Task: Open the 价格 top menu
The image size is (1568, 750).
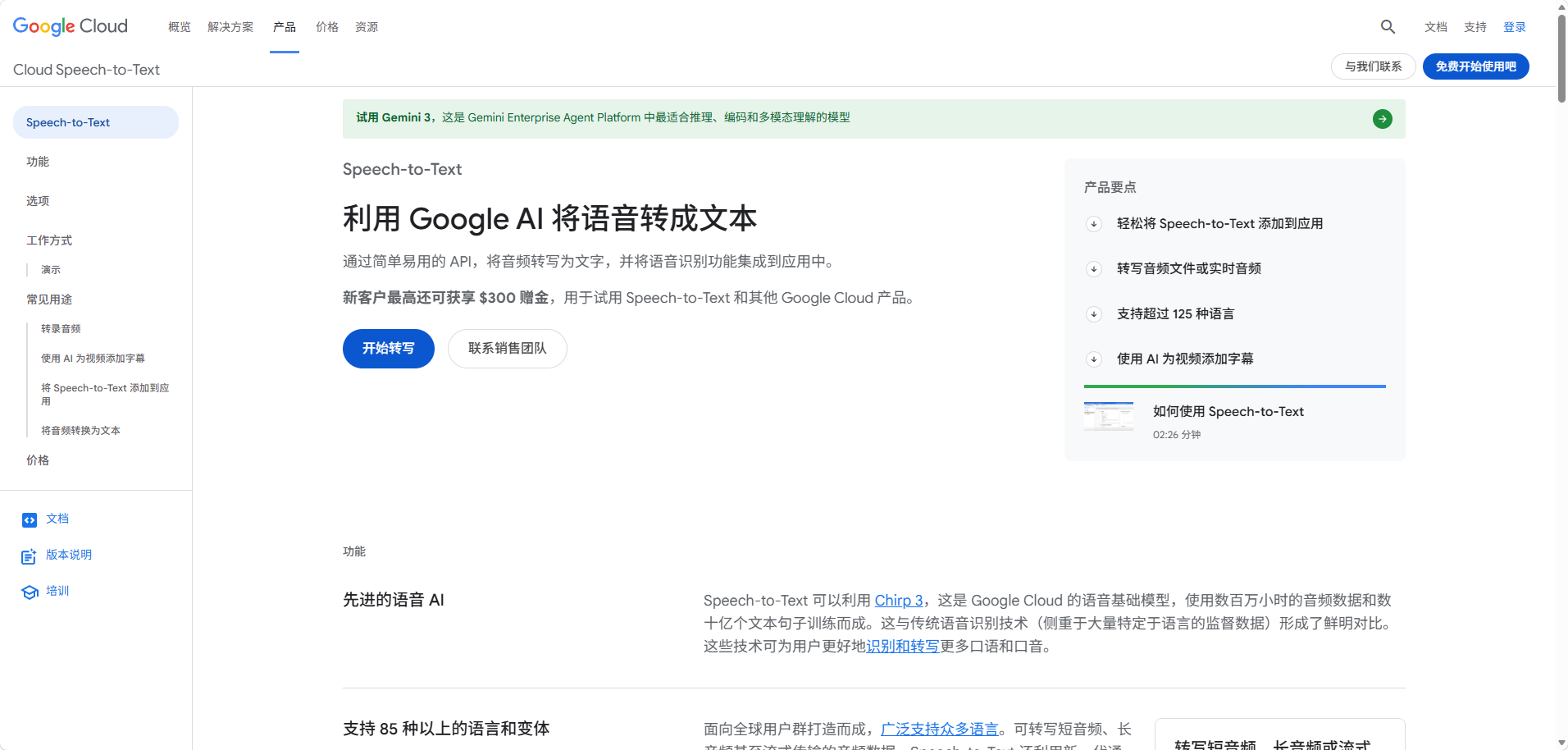Action: point(327,27)
